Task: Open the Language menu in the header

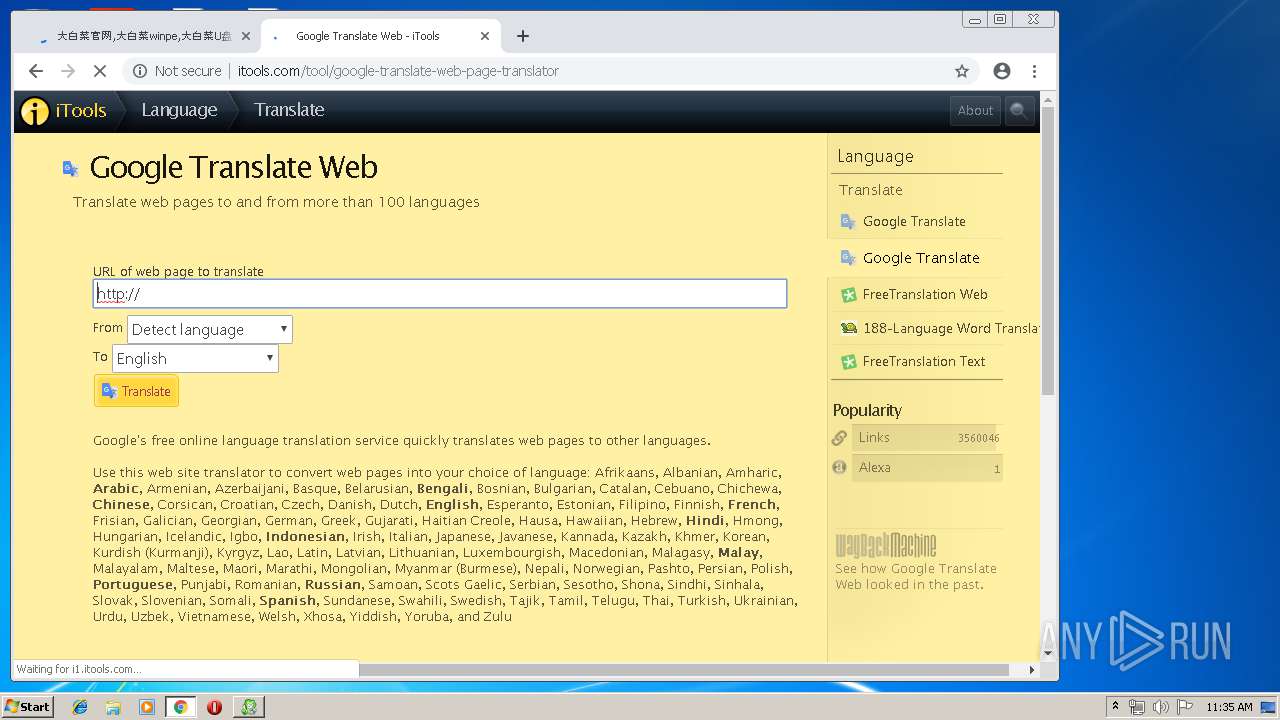Action: point(179,110)
